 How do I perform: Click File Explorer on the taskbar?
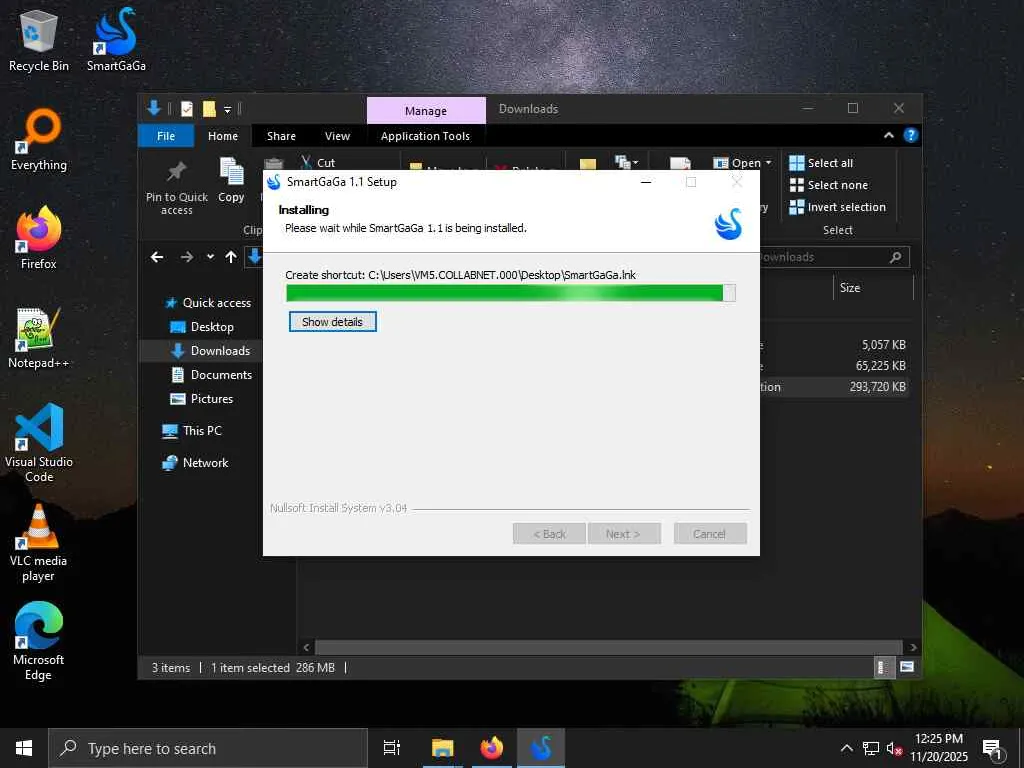tap(442, 748)
